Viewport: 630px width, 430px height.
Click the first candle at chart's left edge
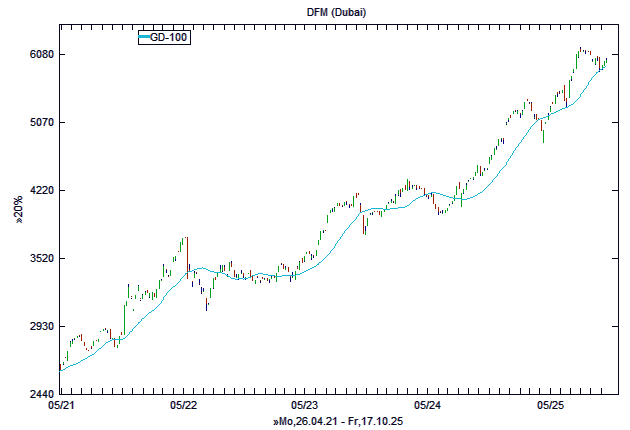tap(62, 365)
